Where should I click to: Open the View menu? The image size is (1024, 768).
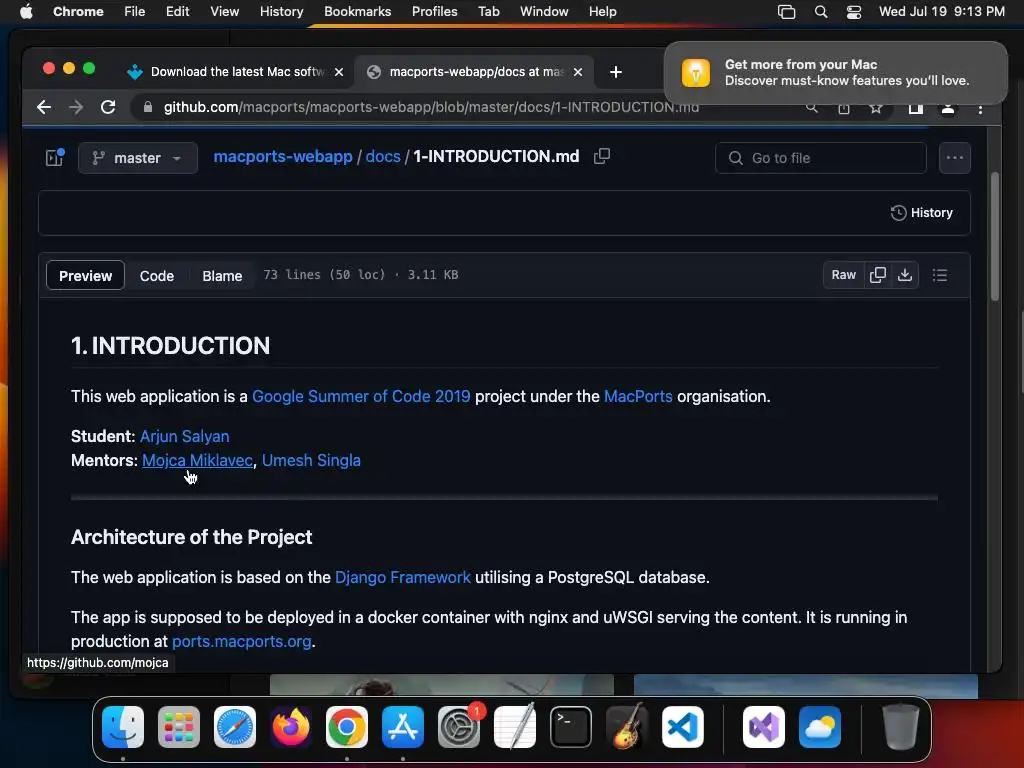coord(224,12)
